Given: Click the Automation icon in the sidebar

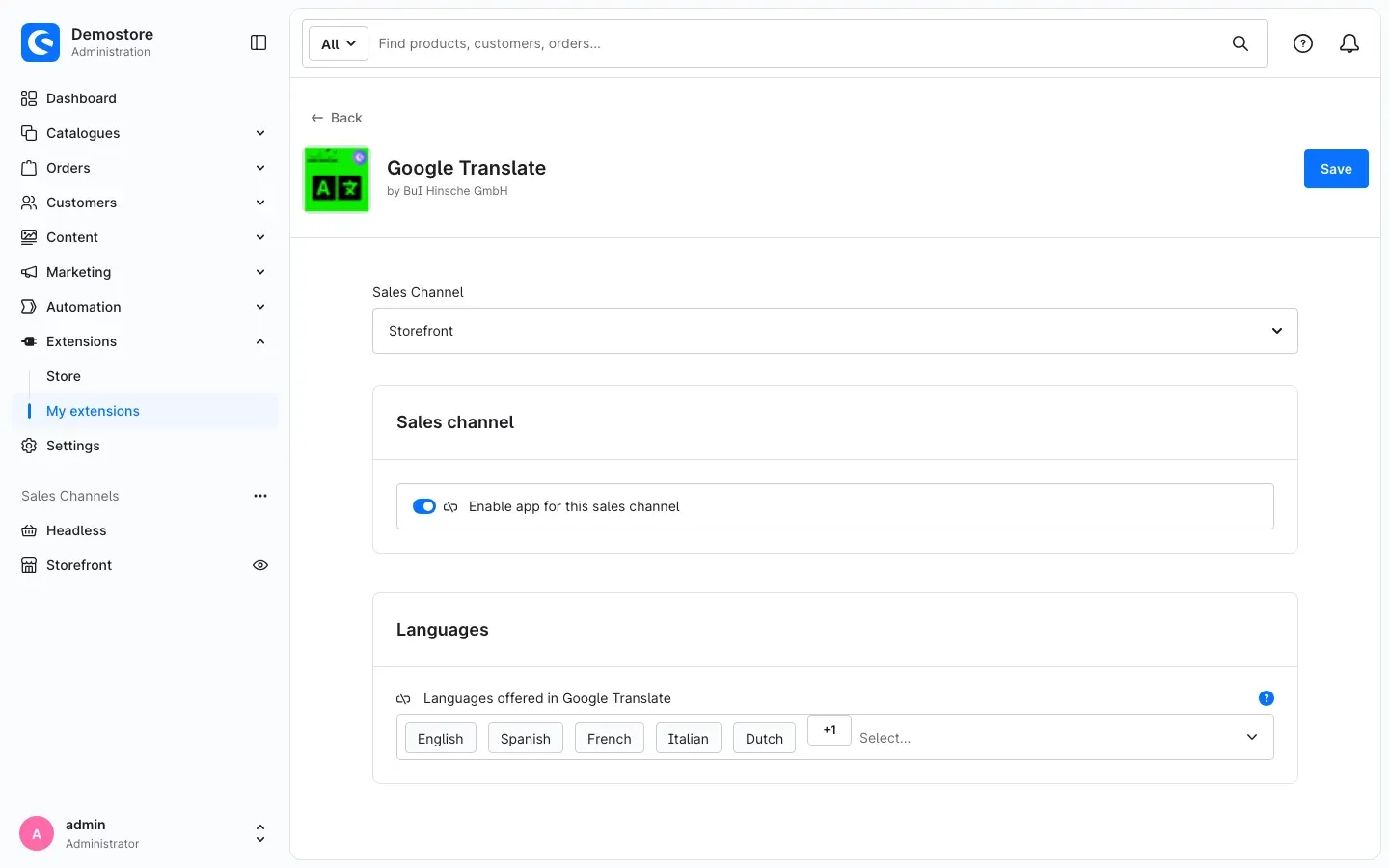Looking at the screenshot, I should [29, 307].
